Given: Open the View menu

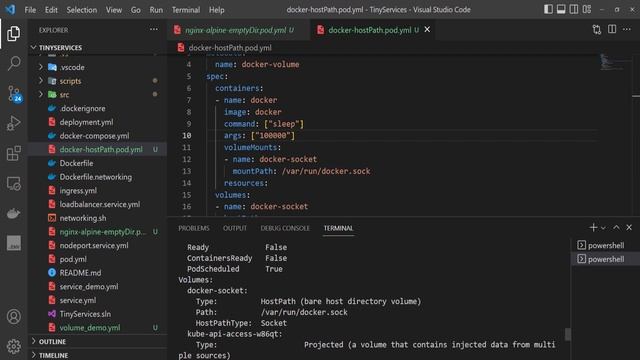Looking at the screenshot, I should coord(114,10).
